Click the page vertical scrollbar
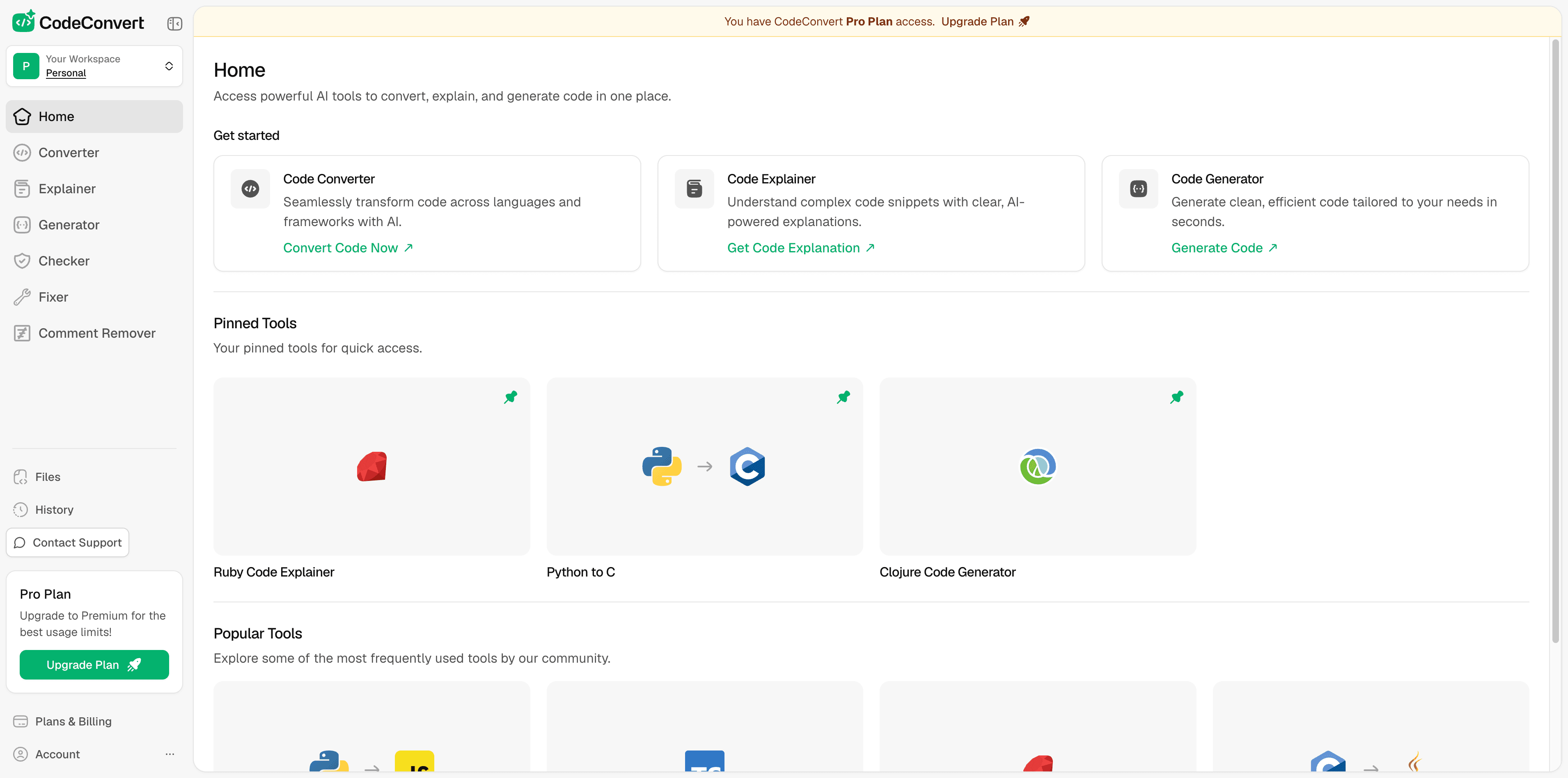 coord(1555,341)
